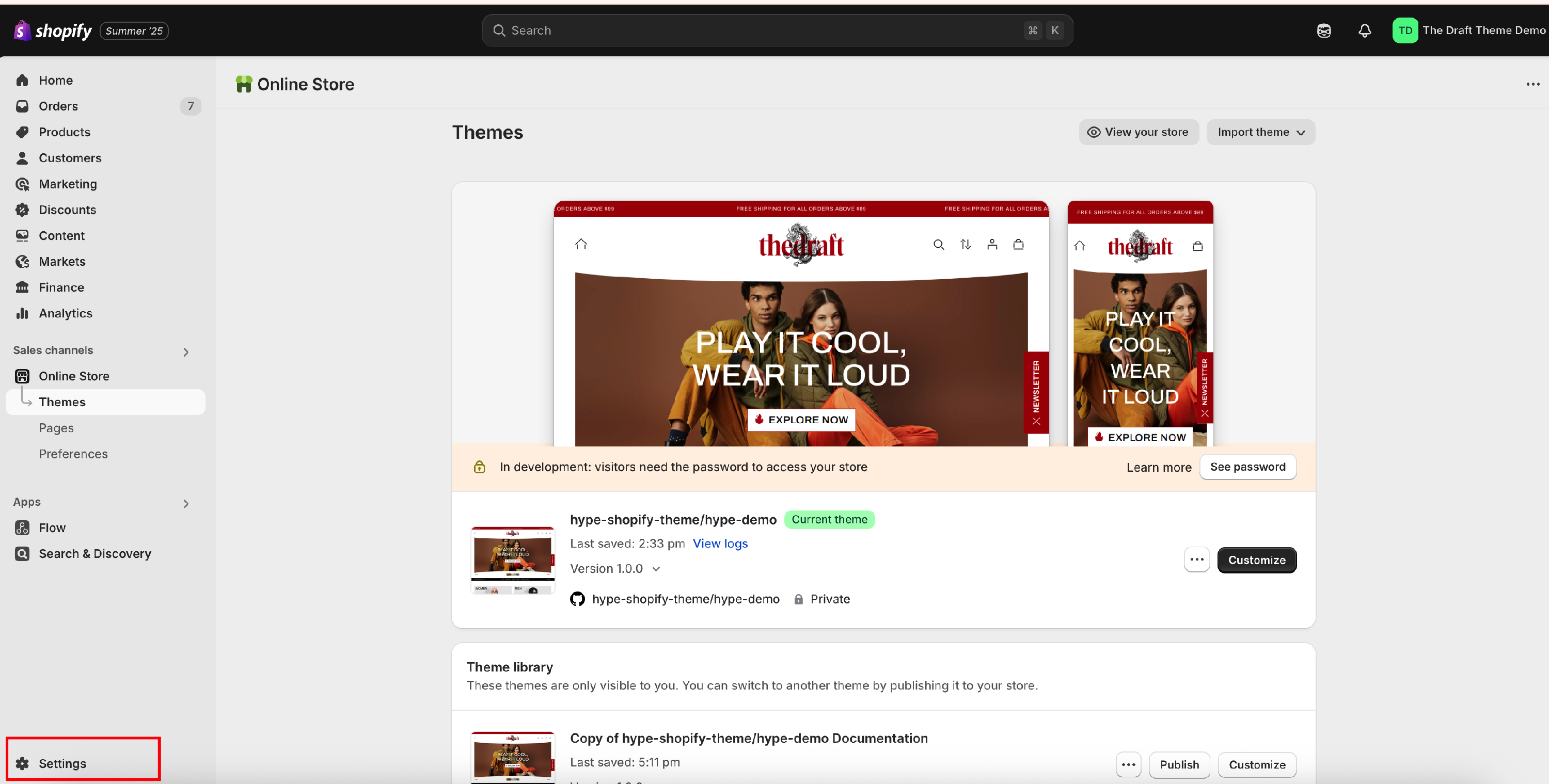
Task: Open the Import theme dropdown
Action: [1260, 132]
